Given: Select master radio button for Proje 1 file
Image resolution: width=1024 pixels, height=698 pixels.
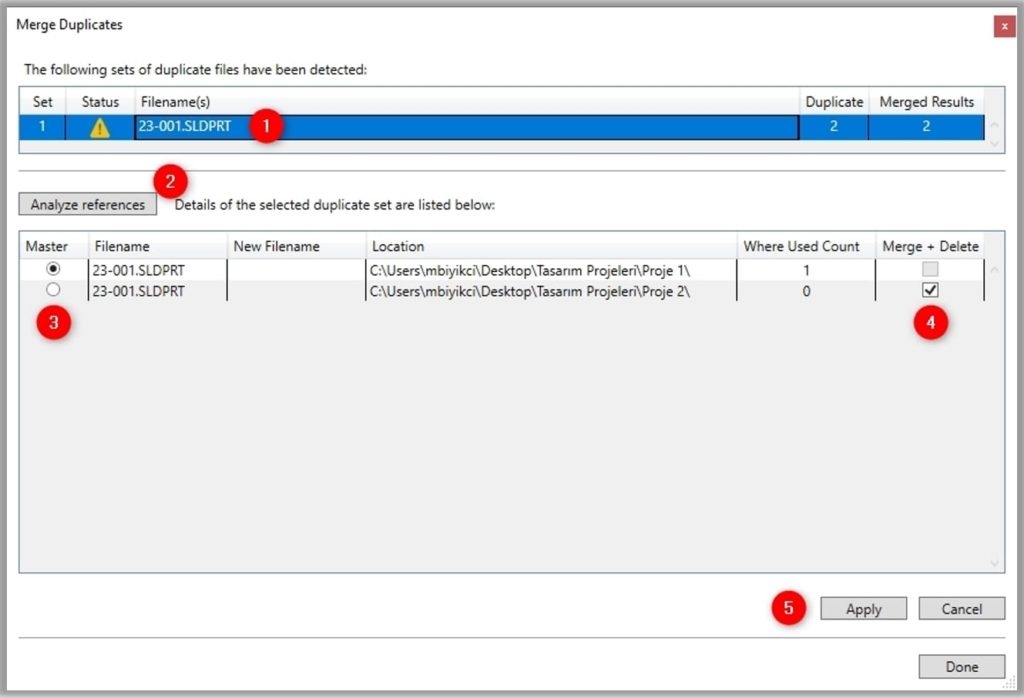Looking at the screenshot, I should [x=53, y=270].
